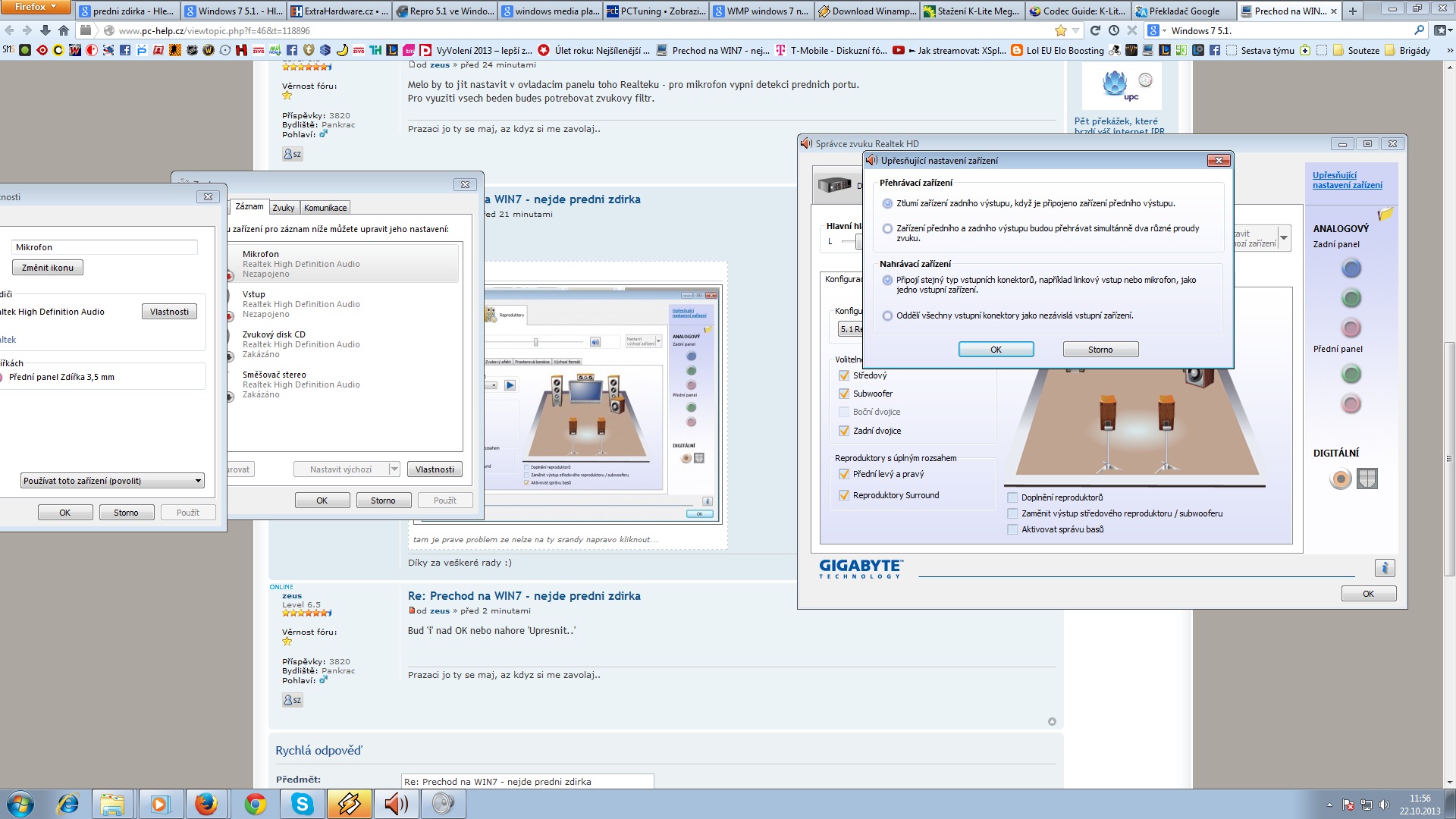Expand the 5.1 speaker configuration combo box
The height and width of the screenshot is (819, 1456).
point(849,329)
